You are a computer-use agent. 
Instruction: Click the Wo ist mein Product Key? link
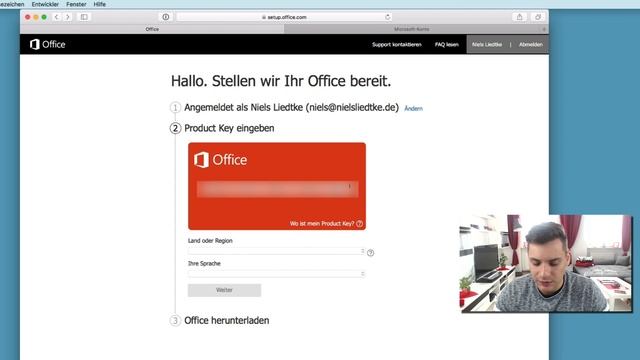322,224
